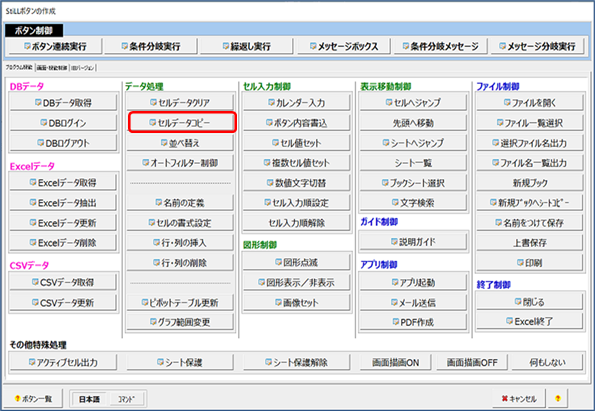Click the 条件分岐実行 button
Viewport: 595px width, 411px height.
coord(151,46)
